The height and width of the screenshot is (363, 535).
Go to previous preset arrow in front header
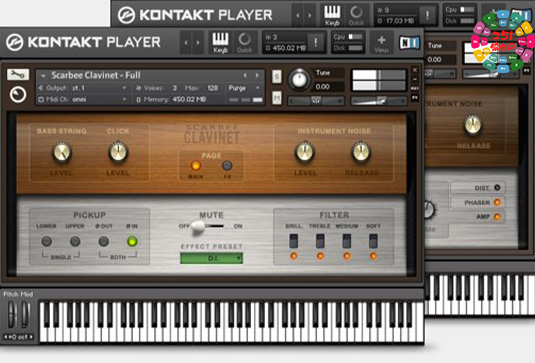pyautogui.click(x=186, y=43)
